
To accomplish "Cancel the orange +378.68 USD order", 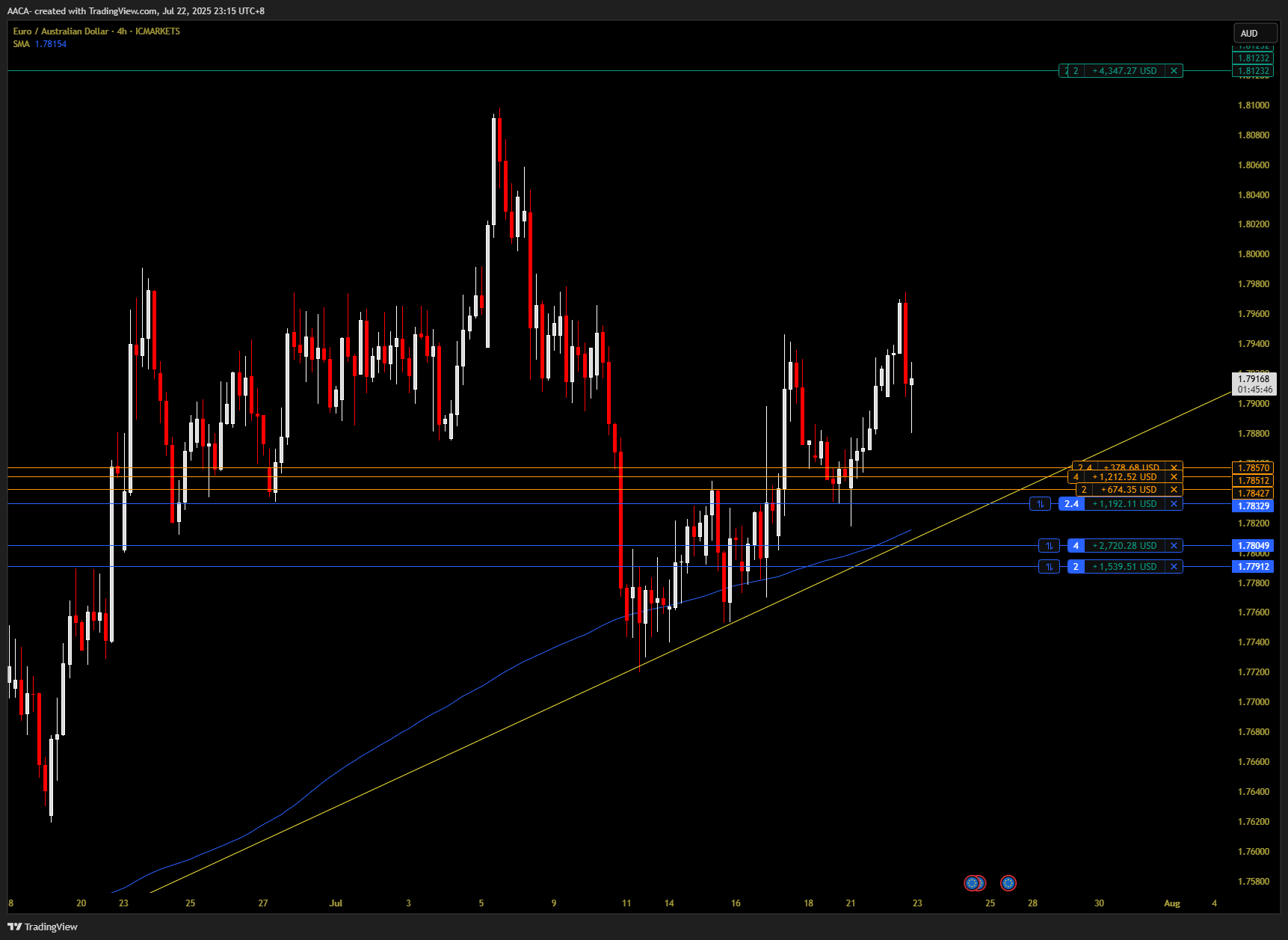I will (x=1174, y=467).
